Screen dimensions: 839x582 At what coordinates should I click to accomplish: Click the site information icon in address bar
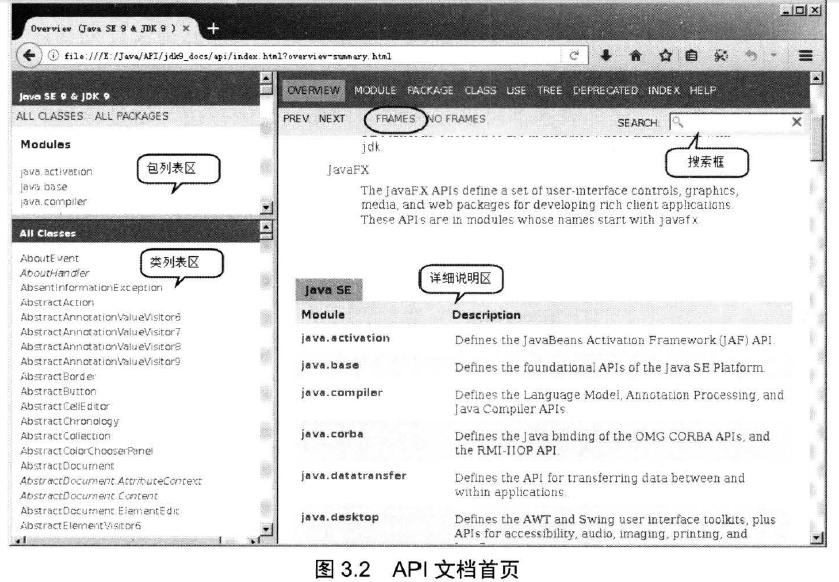click(53, 56)
